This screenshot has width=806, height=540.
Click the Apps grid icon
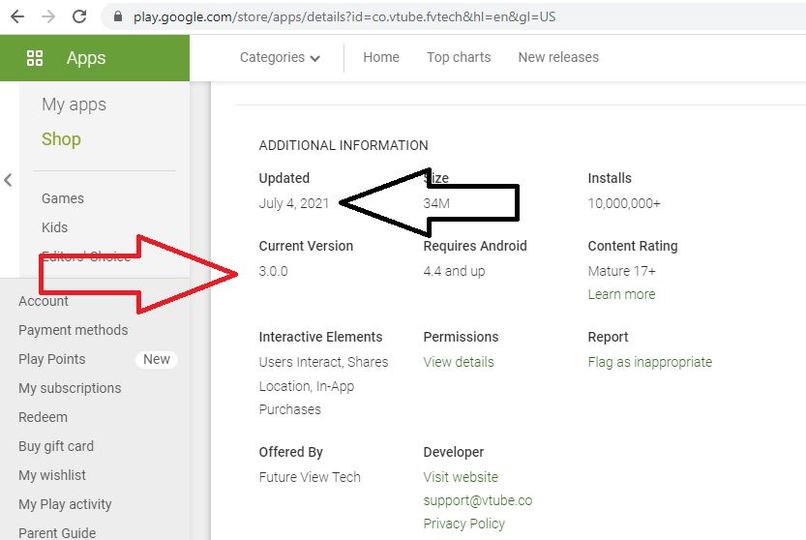coord(35,58)
